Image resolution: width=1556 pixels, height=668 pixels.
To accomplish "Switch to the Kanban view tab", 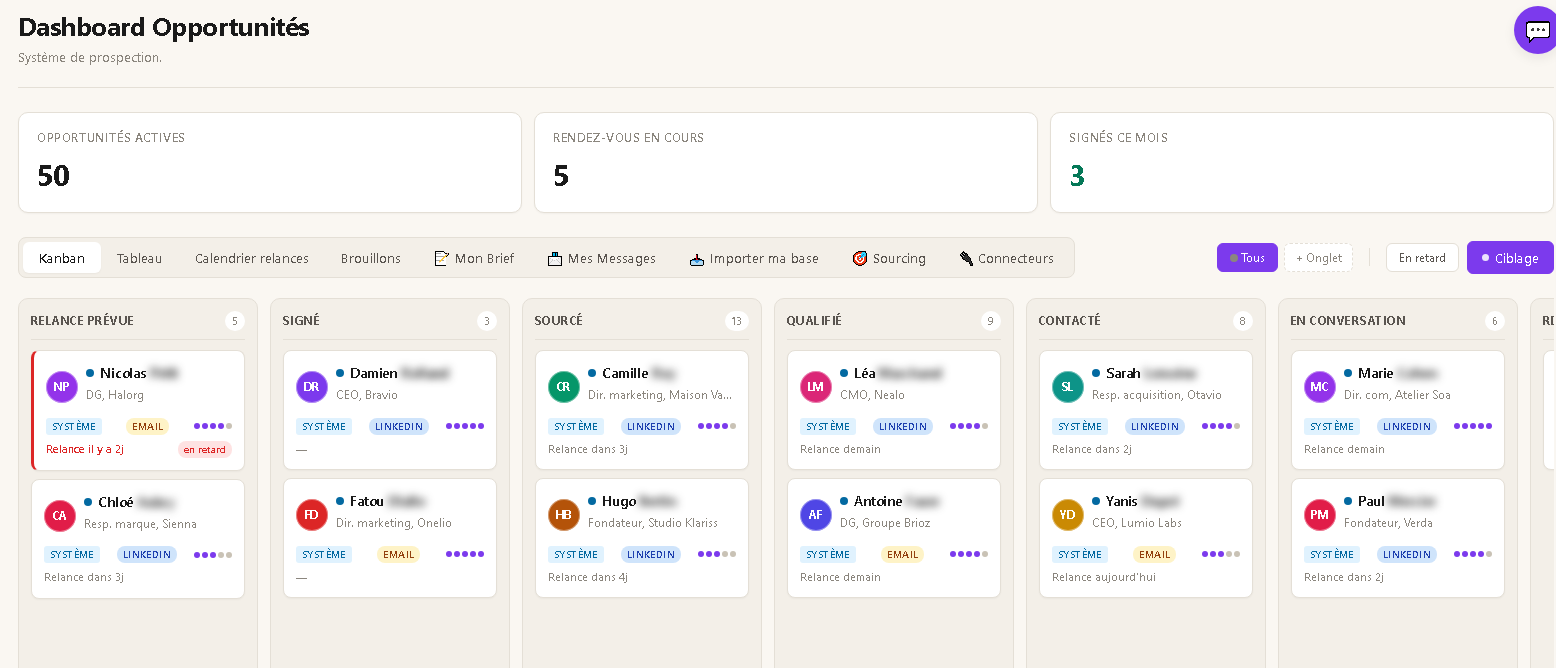I will [x=62, y=258].
